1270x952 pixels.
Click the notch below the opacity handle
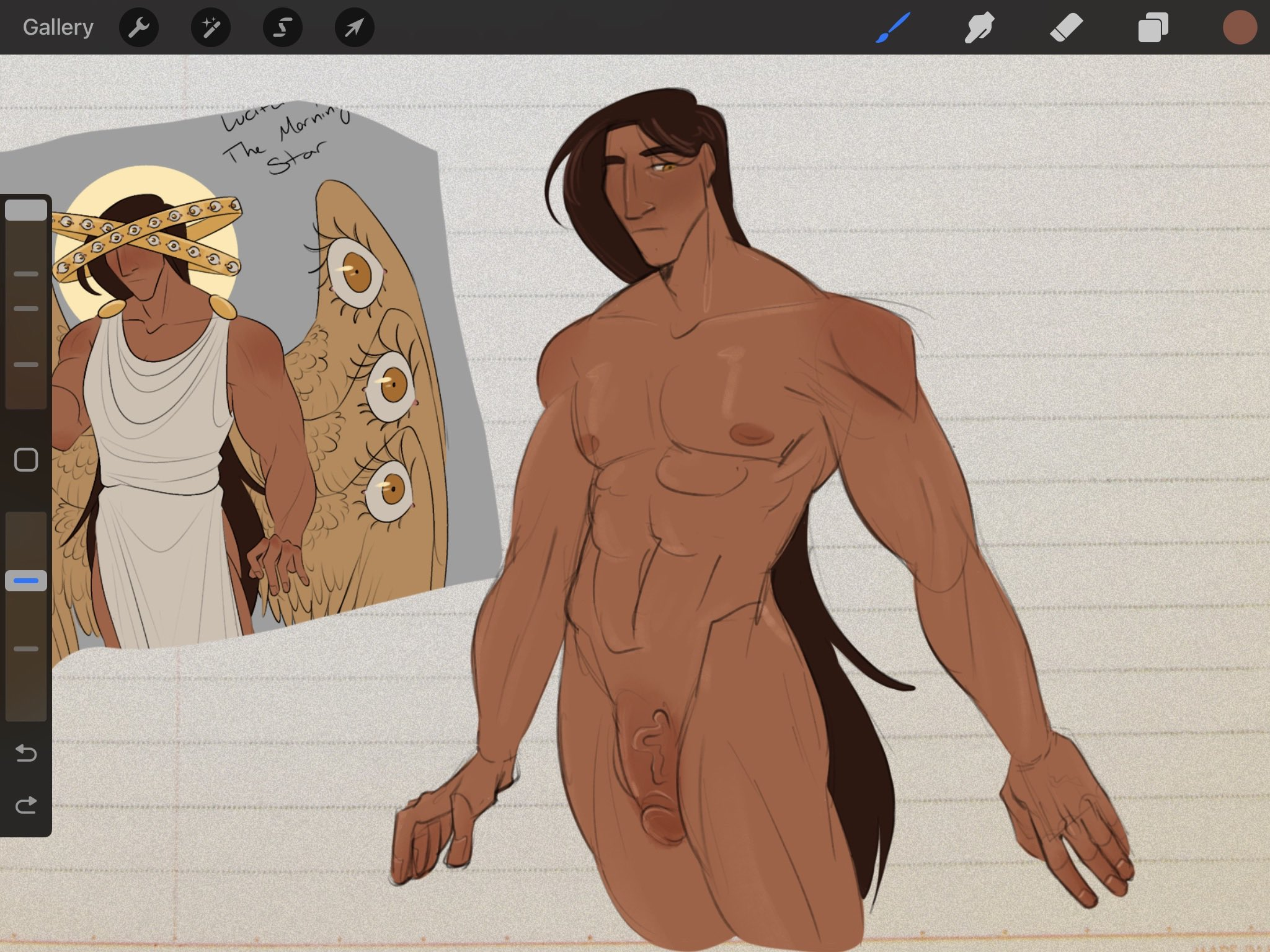click(26, 649)
